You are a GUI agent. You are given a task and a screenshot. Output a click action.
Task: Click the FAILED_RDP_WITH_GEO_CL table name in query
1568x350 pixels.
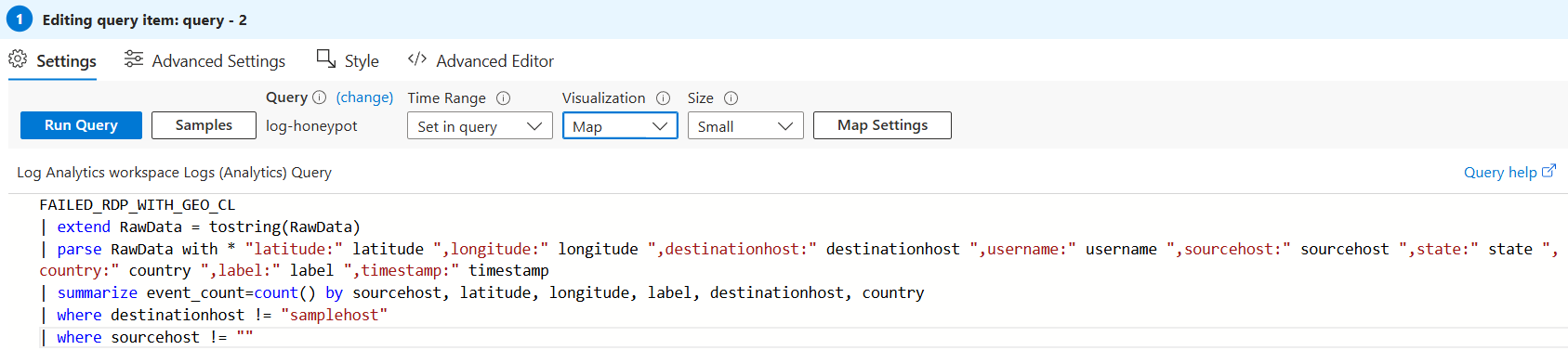pos(138,205)
